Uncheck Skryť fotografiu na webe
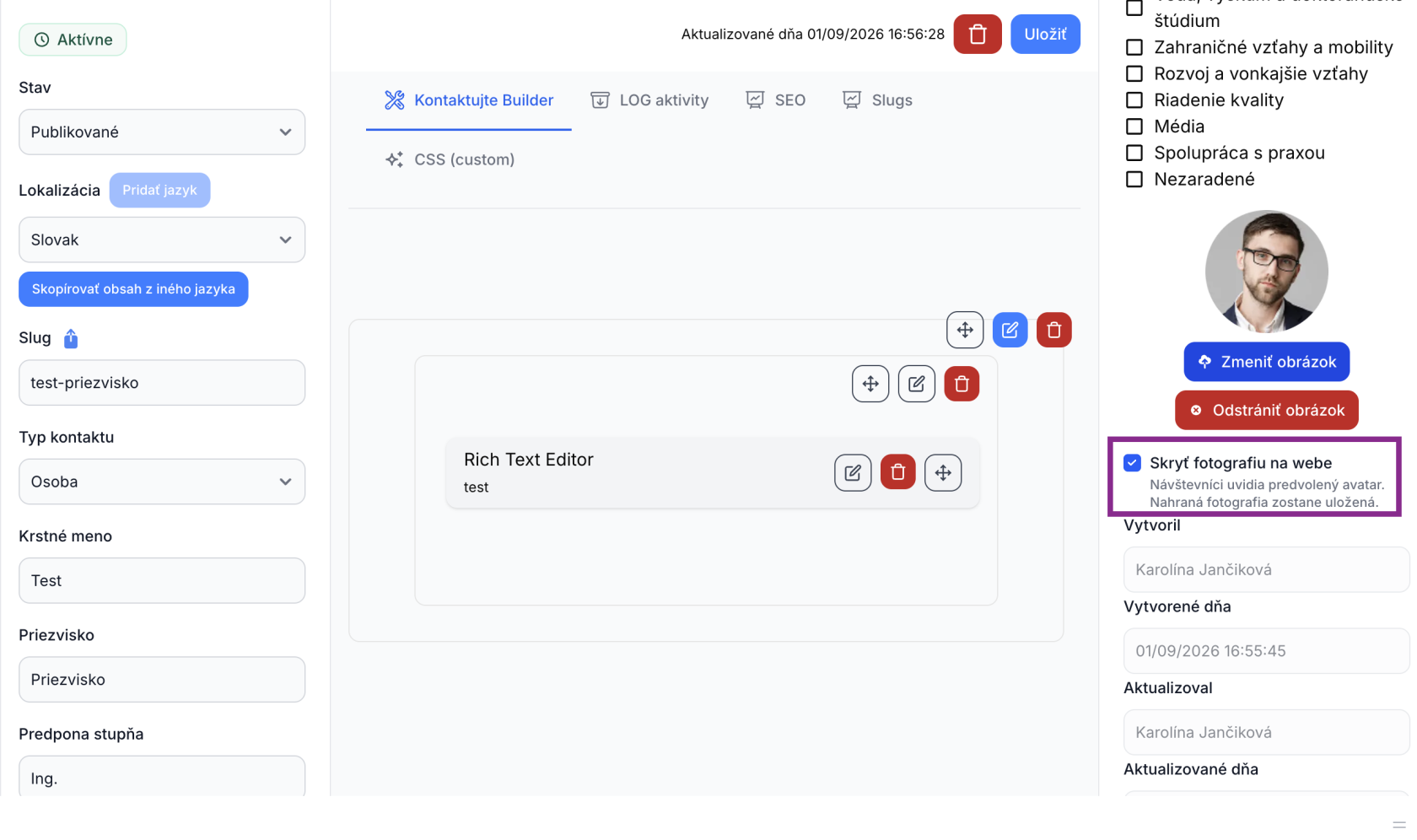Image resolution: width=1417 pixels, height=840 pixels. pos(1133,462)
